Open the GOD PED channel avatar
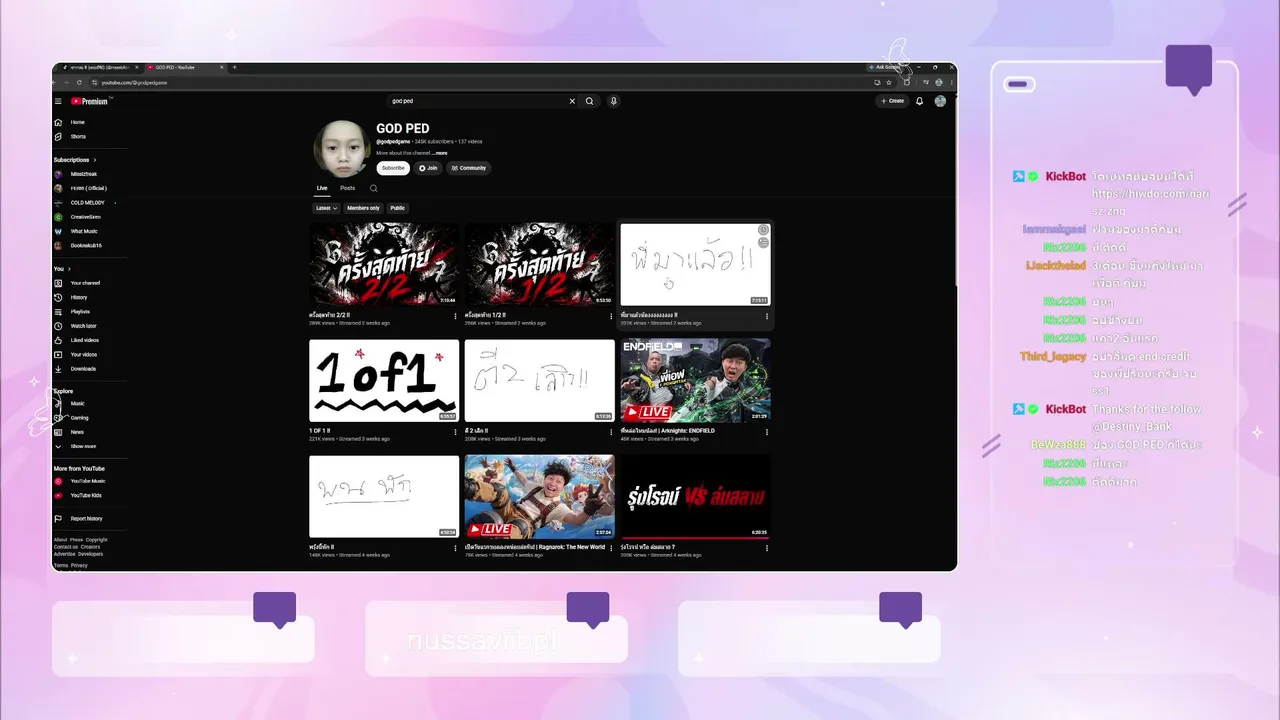The height and width of the screenshot is (720, 1280). tap(342, 148)
